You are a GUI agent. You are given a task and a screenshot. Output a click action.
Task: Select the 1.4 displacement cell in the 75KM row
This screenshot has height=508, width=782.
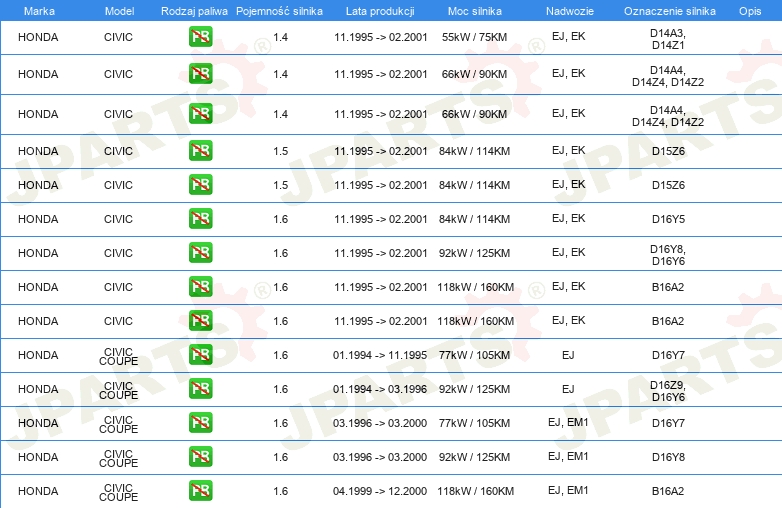click(280, 37)
